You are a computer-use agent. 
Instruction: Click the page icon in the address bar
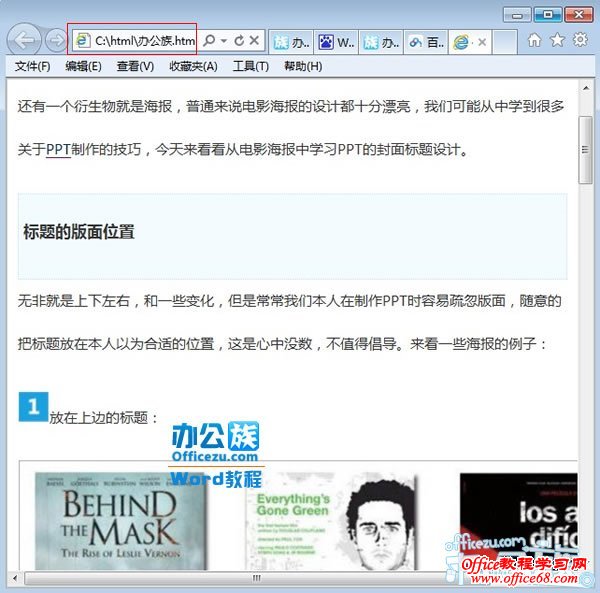82,40
